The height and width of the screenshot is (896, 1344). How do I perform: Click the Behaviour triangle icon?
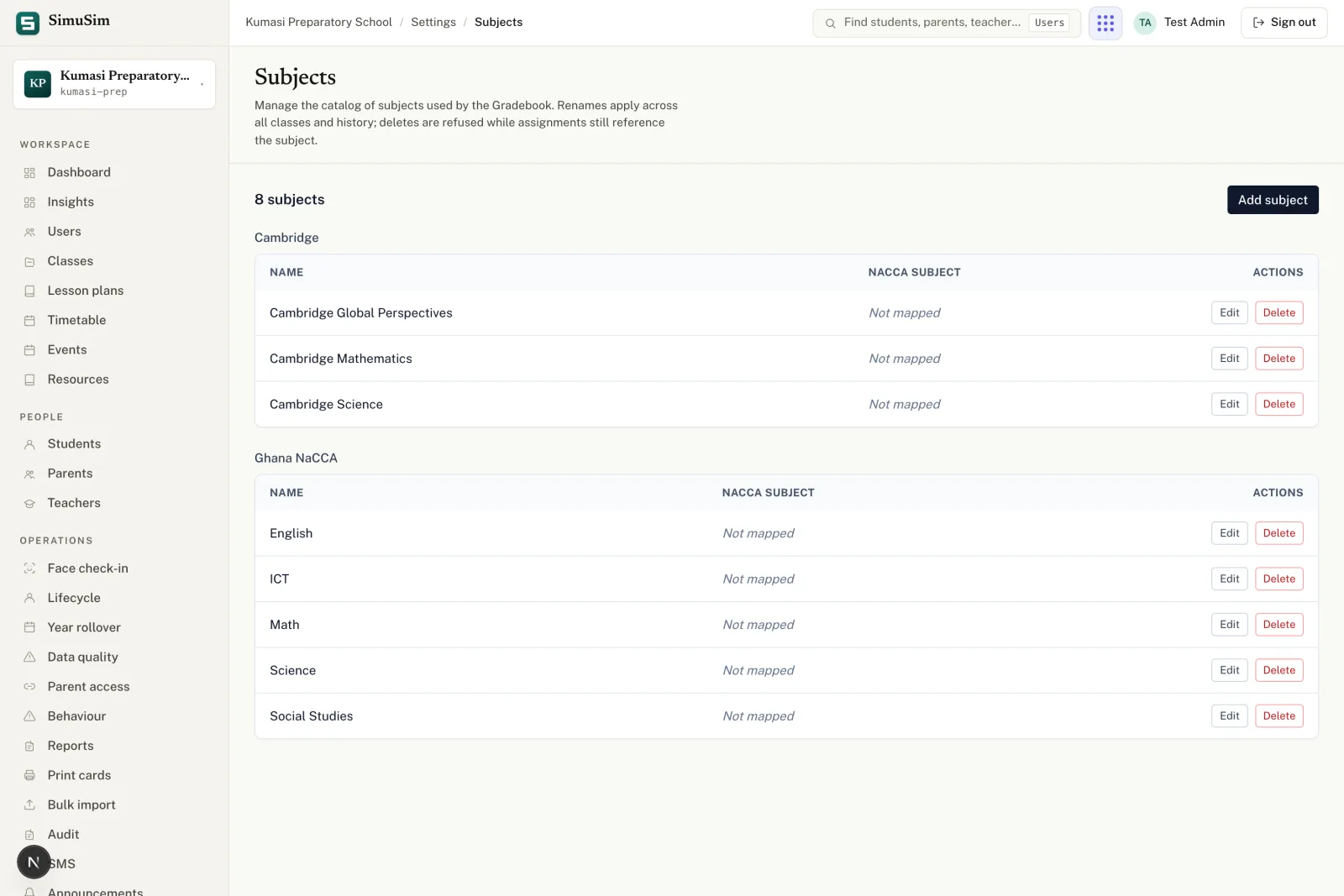pyautogui.click(x=29, y=716)
